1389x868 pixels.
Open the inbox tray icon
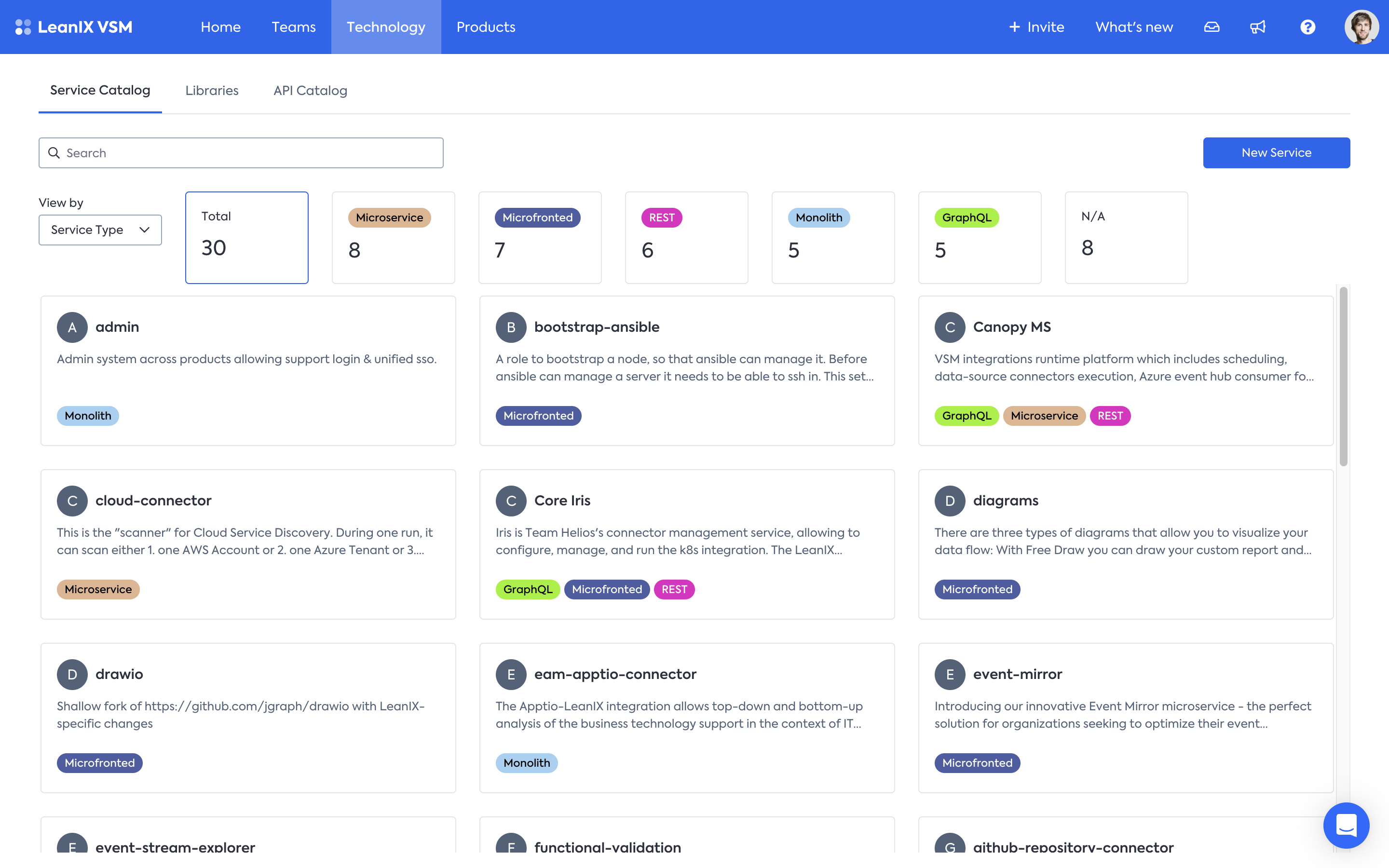[1212, 27]
